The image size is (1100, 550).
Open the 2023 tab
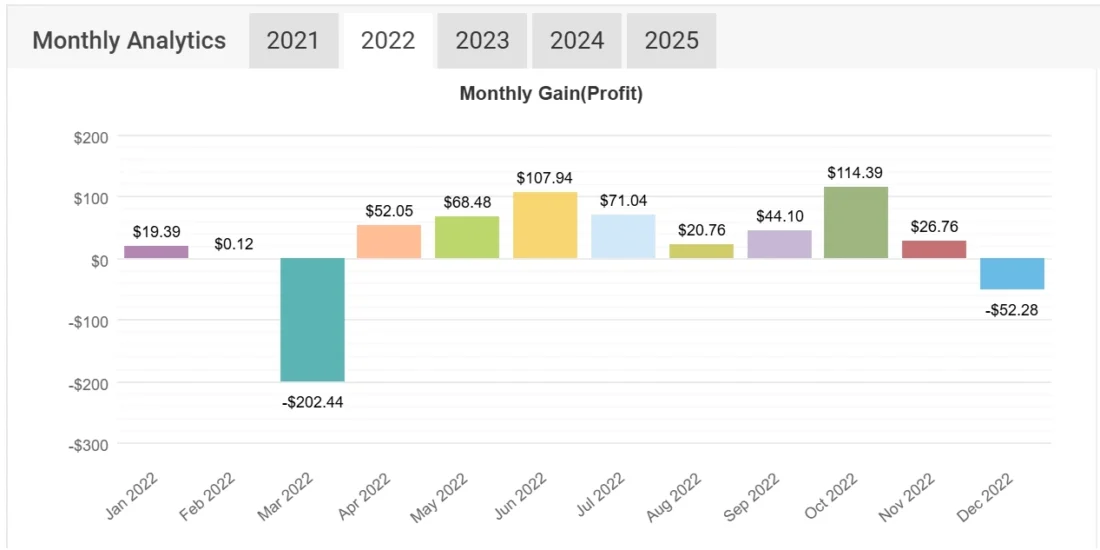pyautogui.click(x=482, y=41)
